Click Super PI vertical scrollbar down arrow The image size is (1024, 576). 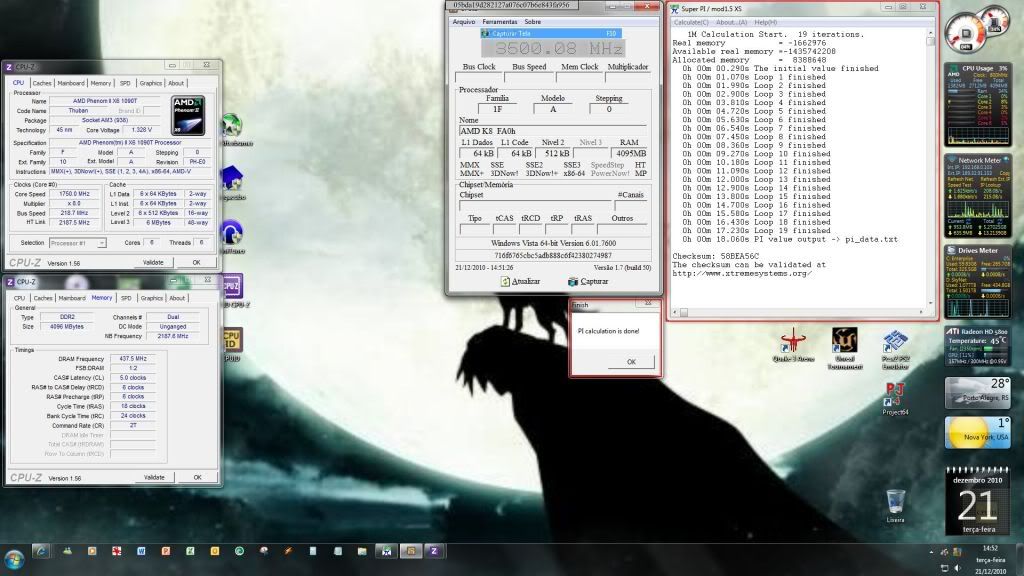(931, 303)
